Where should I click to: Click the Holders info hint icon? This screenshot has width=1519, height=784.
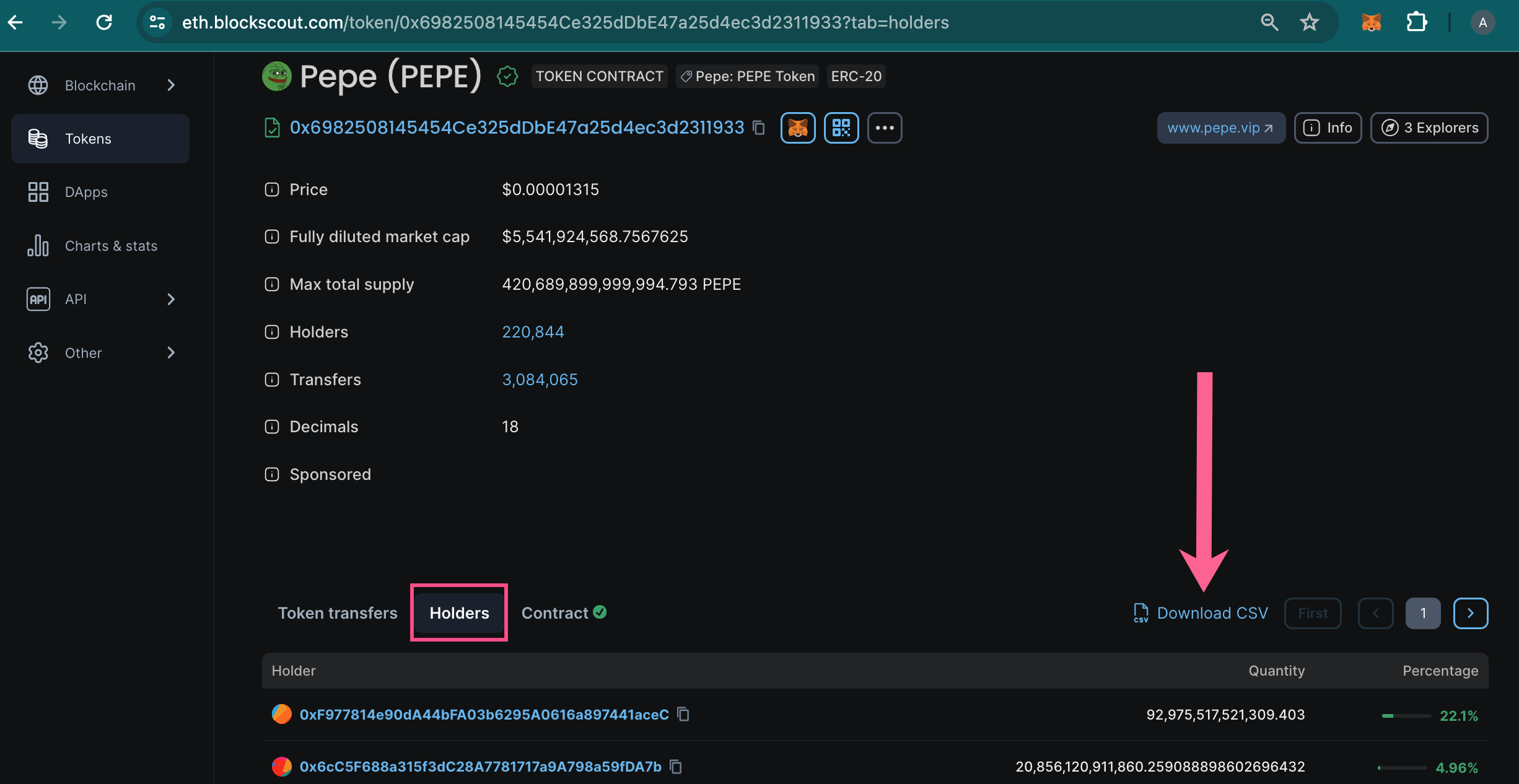click(272, 332)
